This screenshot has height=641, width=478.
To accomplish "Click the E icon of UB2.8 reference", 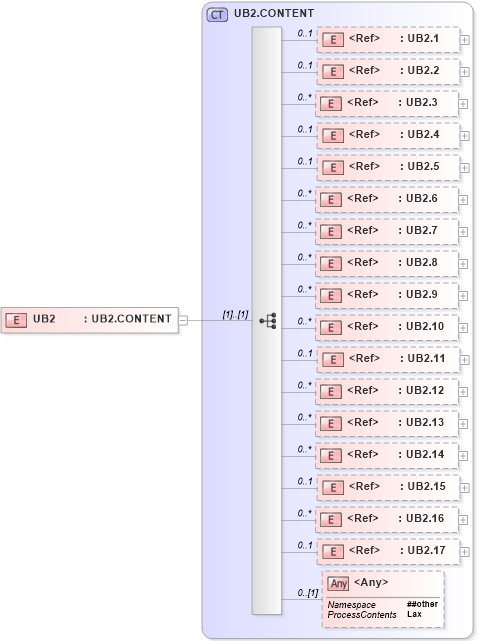I will [331, 264].
